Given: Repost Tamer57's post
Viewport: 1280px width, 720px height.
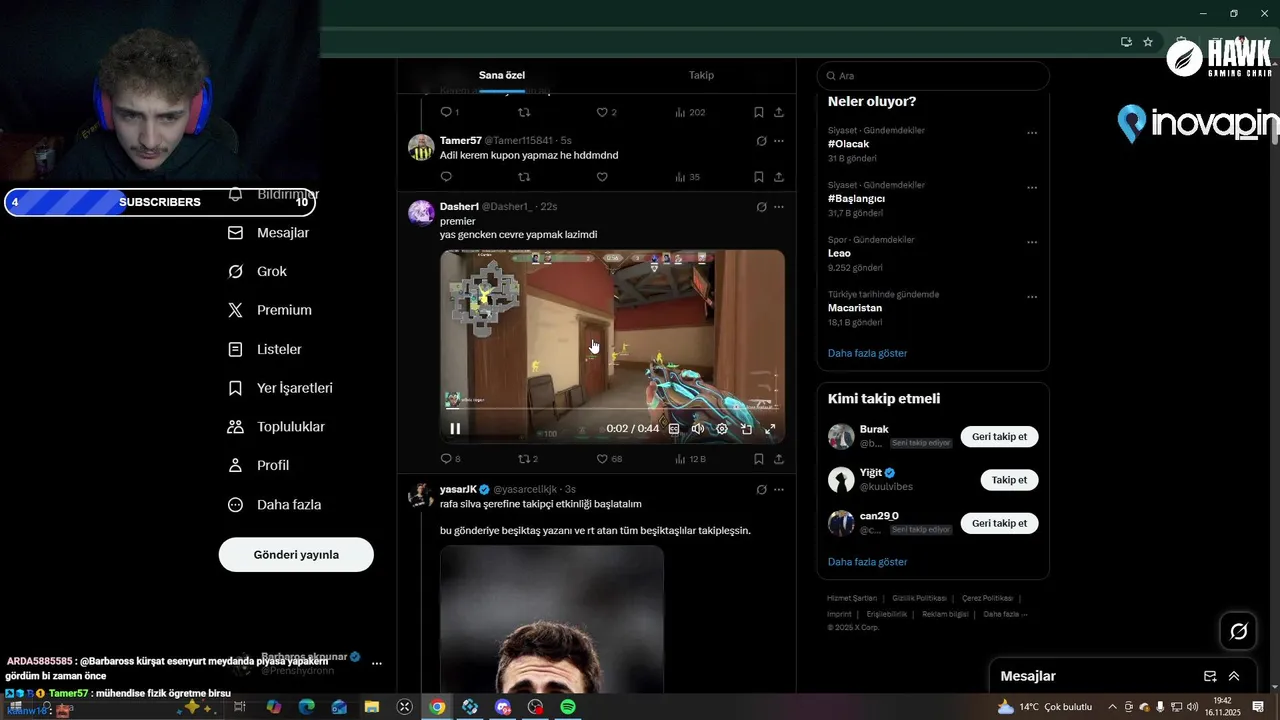Looking at the screenshot, I should pos(524,177).
